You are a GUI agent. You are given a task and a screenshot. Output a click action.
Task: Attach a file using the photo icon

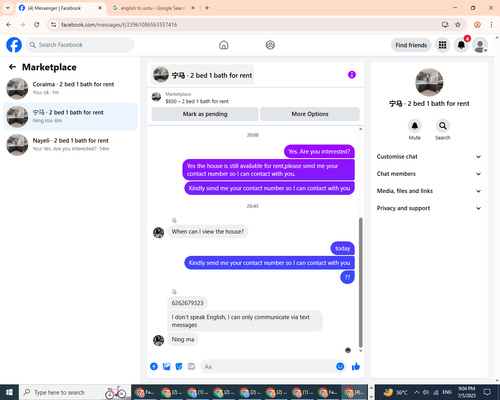point(166,366)
